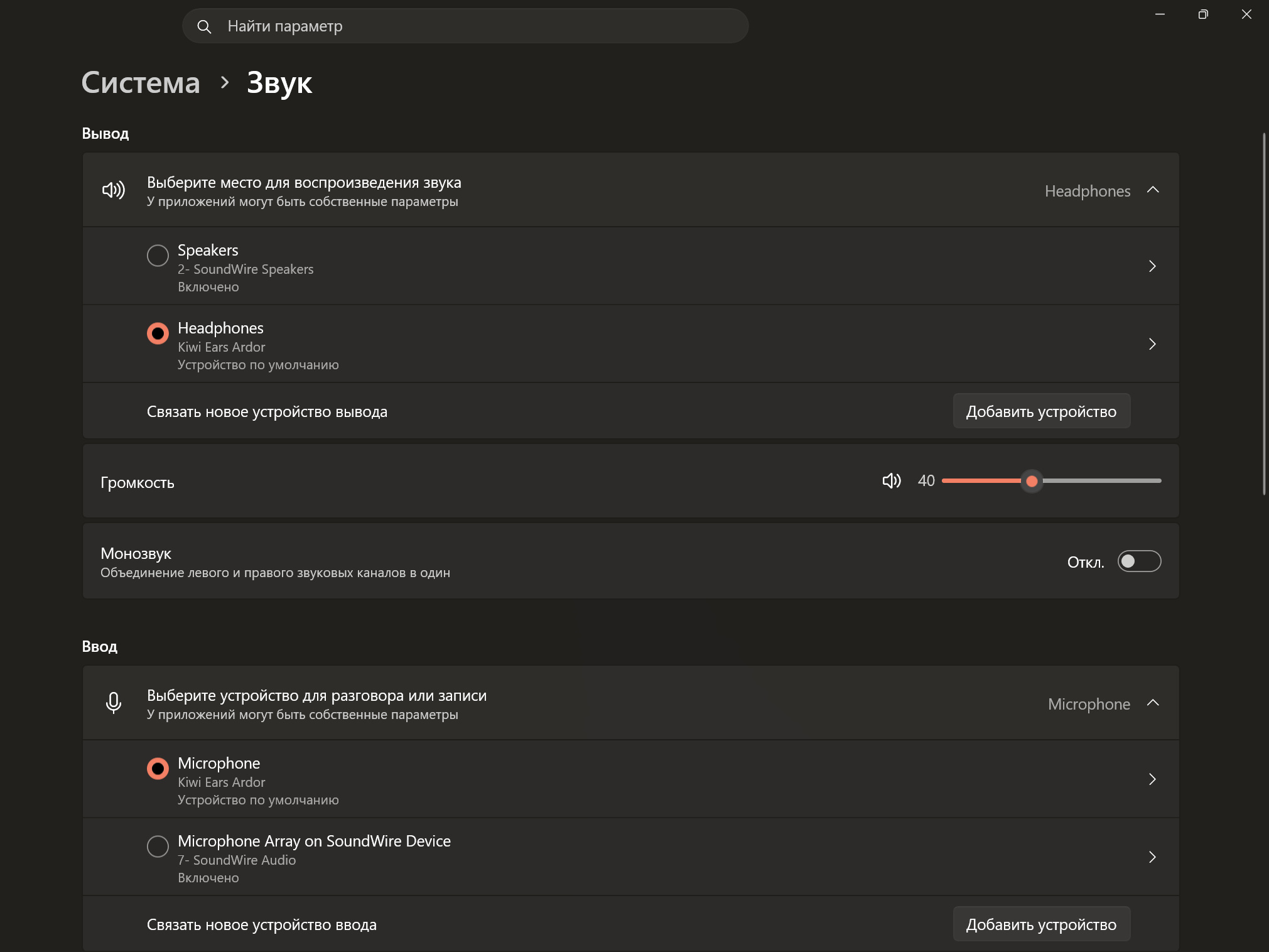This screenshot has height=952, width=1269.
Task: Collapse the input device list
Action: [1153, 703]
